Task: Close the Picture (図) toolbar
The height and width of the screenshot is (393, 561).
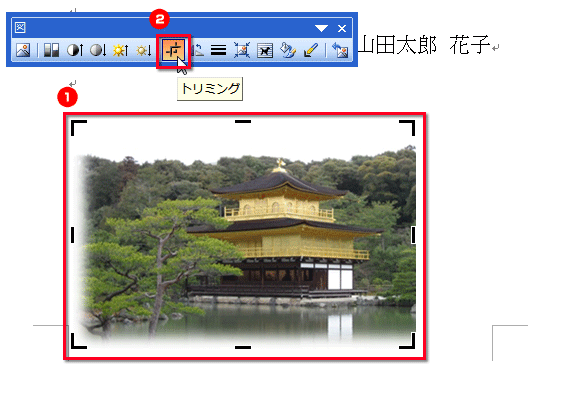Action: click(x=342, y=28)
